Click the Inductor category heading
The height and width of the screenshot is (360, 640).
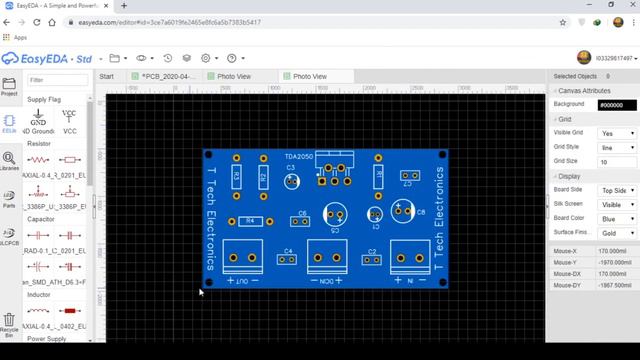click(x=39, y=295)
